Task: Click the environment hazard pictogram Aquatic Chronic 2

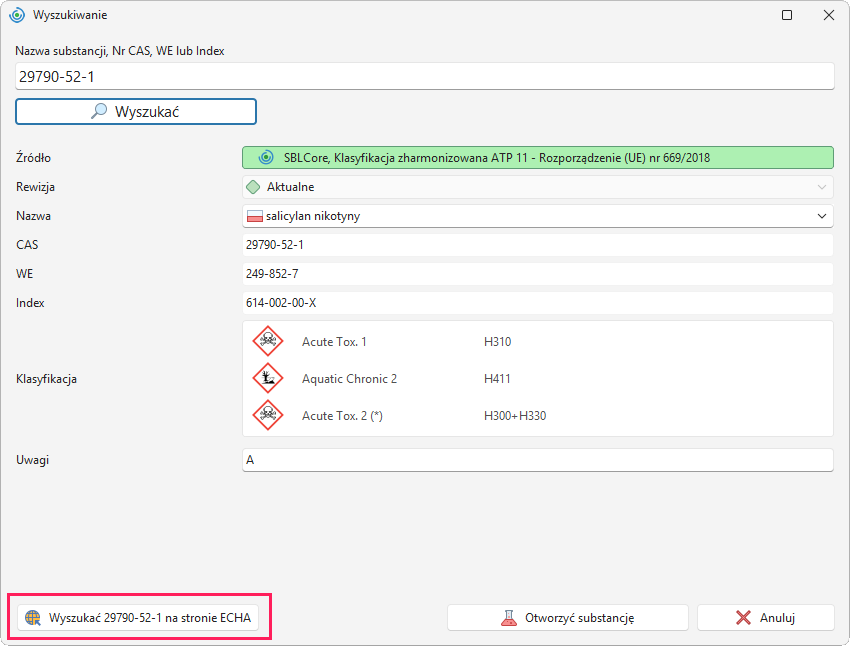Action: click(268, 378)
